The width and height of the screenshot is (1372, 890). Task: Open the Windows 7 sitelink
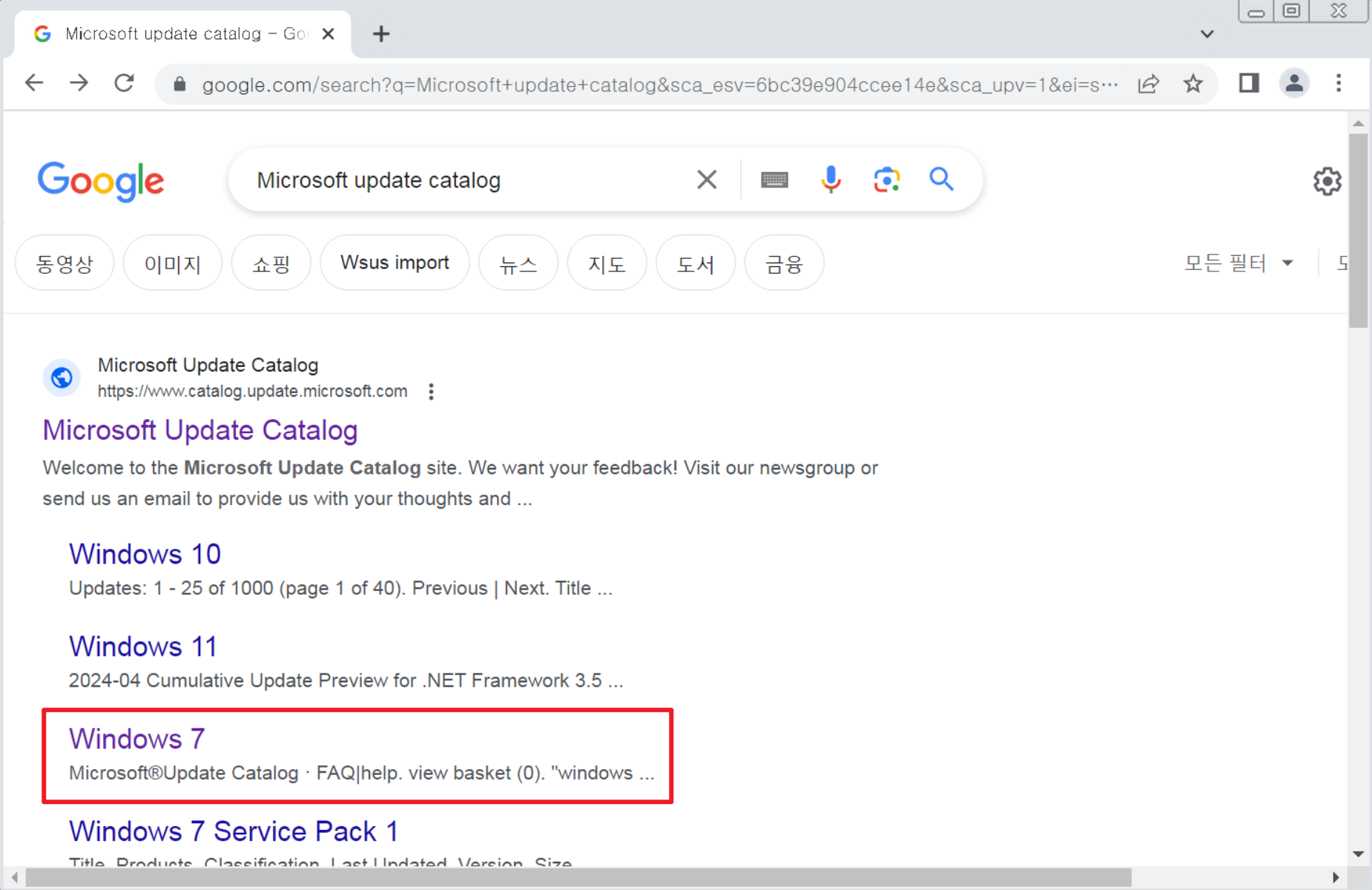[136, 739]
